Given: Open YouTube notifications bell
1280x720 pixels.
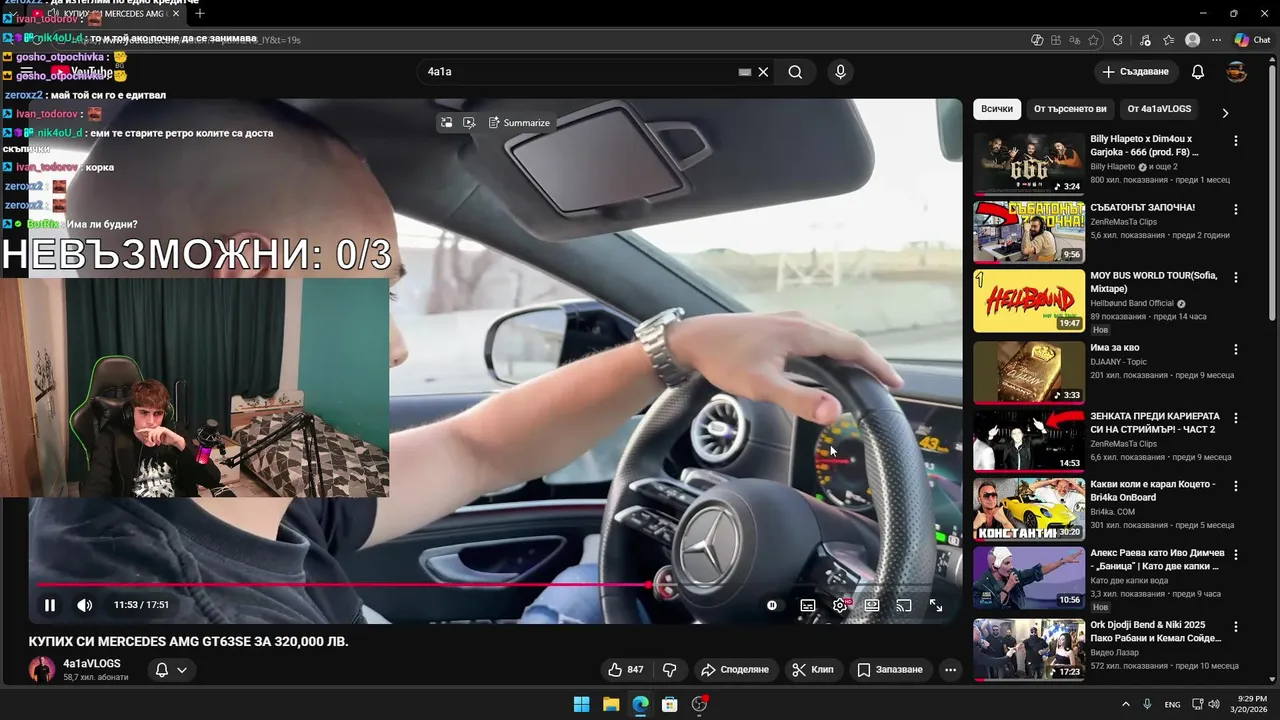Looking at the screenshot, I should coord(1198,72).
